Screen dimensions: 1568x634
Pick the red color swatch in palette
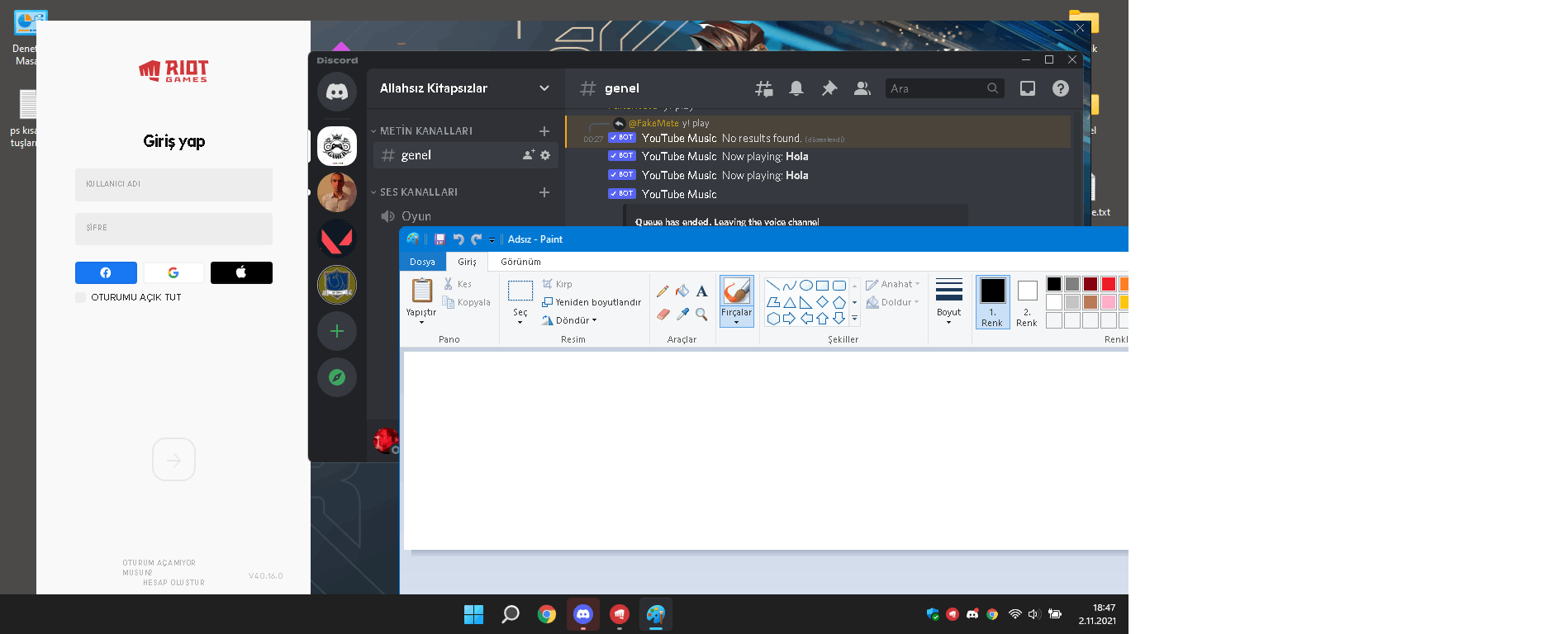click(1109, 284)
